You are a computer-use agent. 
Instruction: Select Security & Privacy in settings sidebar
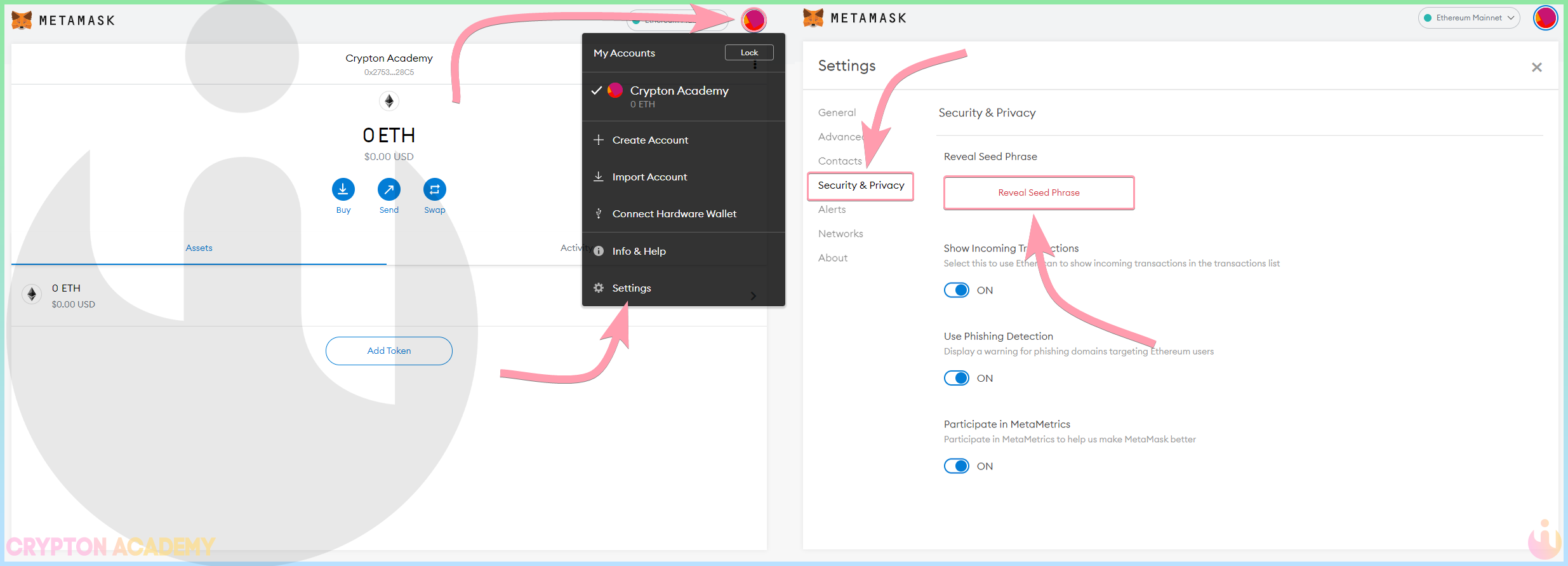pos(861,185)
